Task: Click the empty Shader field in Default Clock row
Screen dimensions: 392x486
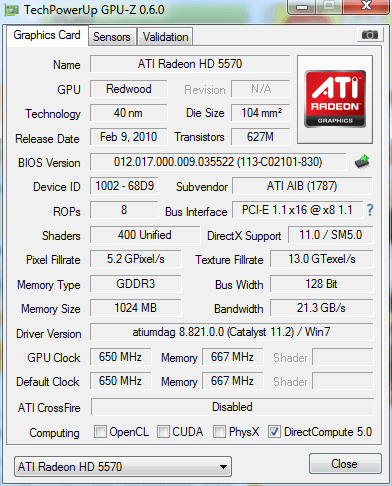Action: click(343, 381)
